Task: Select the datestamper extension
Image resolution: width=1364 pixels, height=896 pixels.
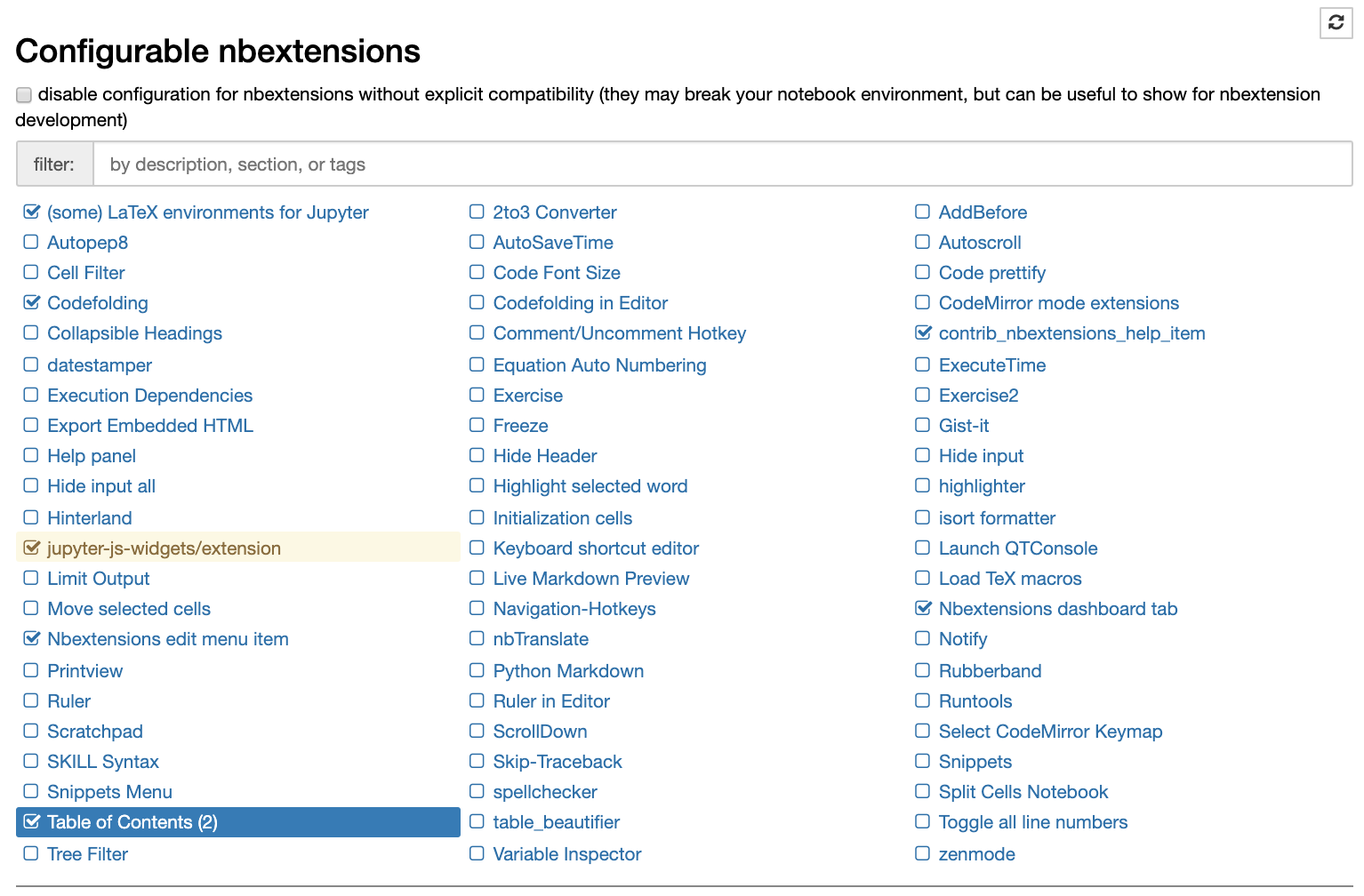Action: (x=100, y=365)
